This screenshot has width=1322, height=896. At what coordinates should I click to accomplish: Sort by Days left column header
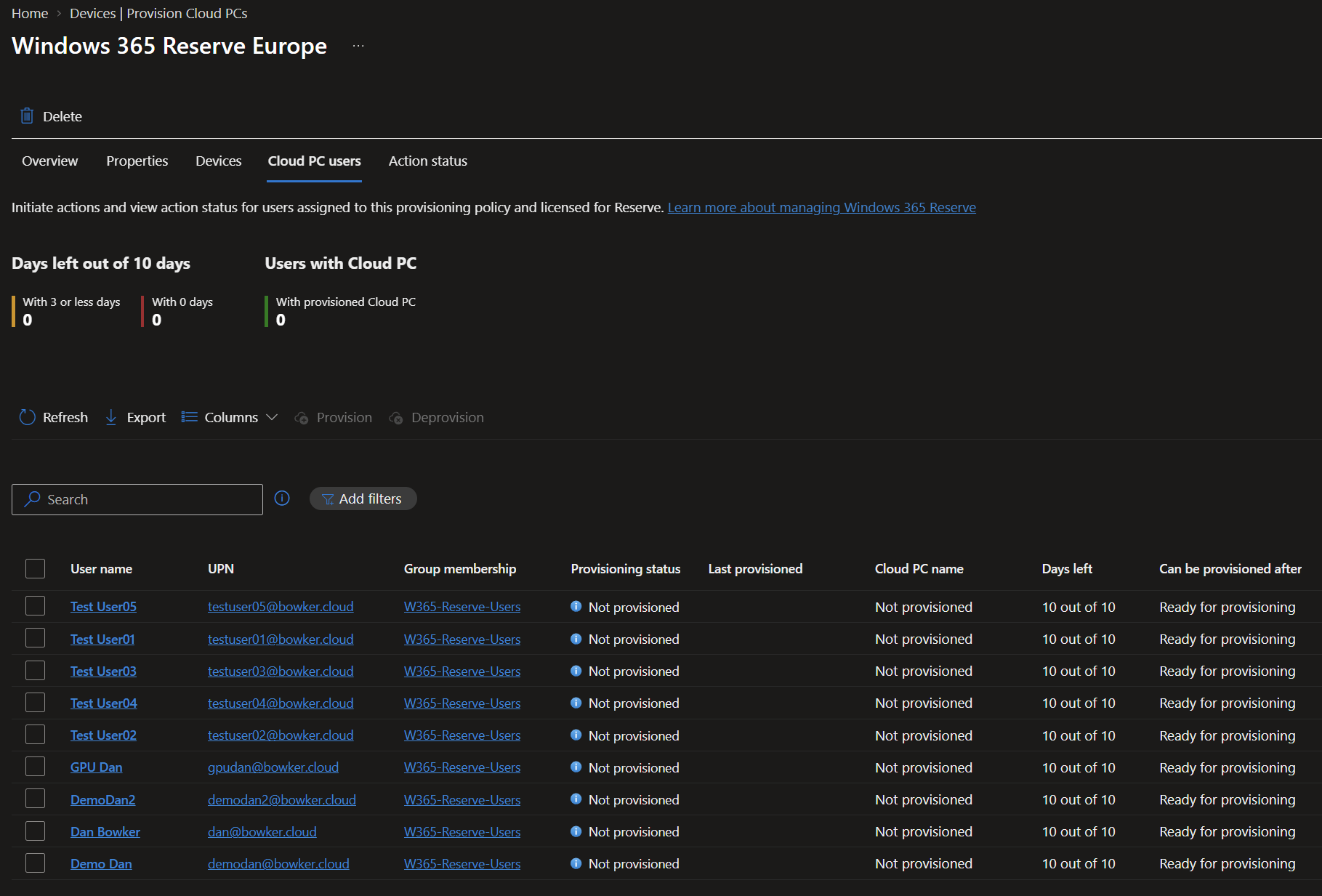click(x=1066, y=568)
